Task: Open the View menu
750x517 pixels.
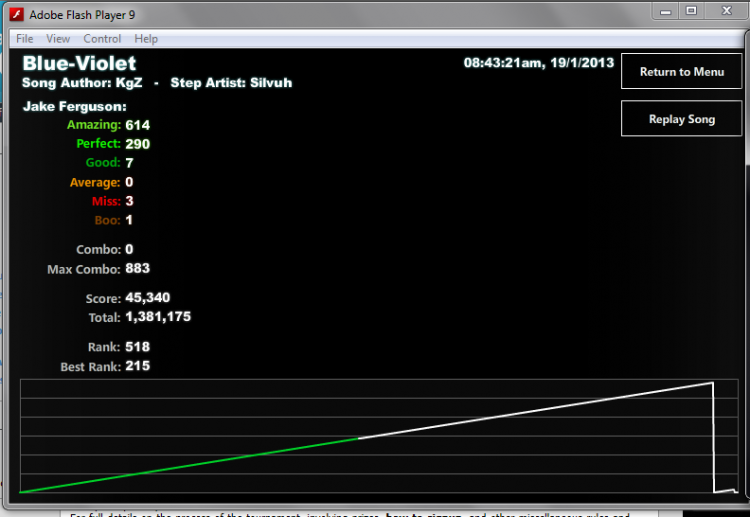Action: (58, 39)
